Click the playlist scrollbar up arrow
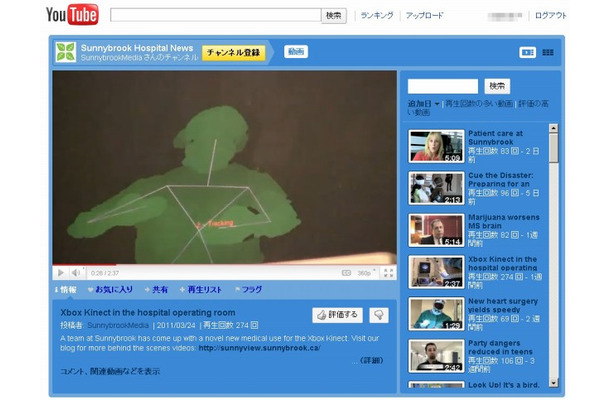 [x=553, y=128]
